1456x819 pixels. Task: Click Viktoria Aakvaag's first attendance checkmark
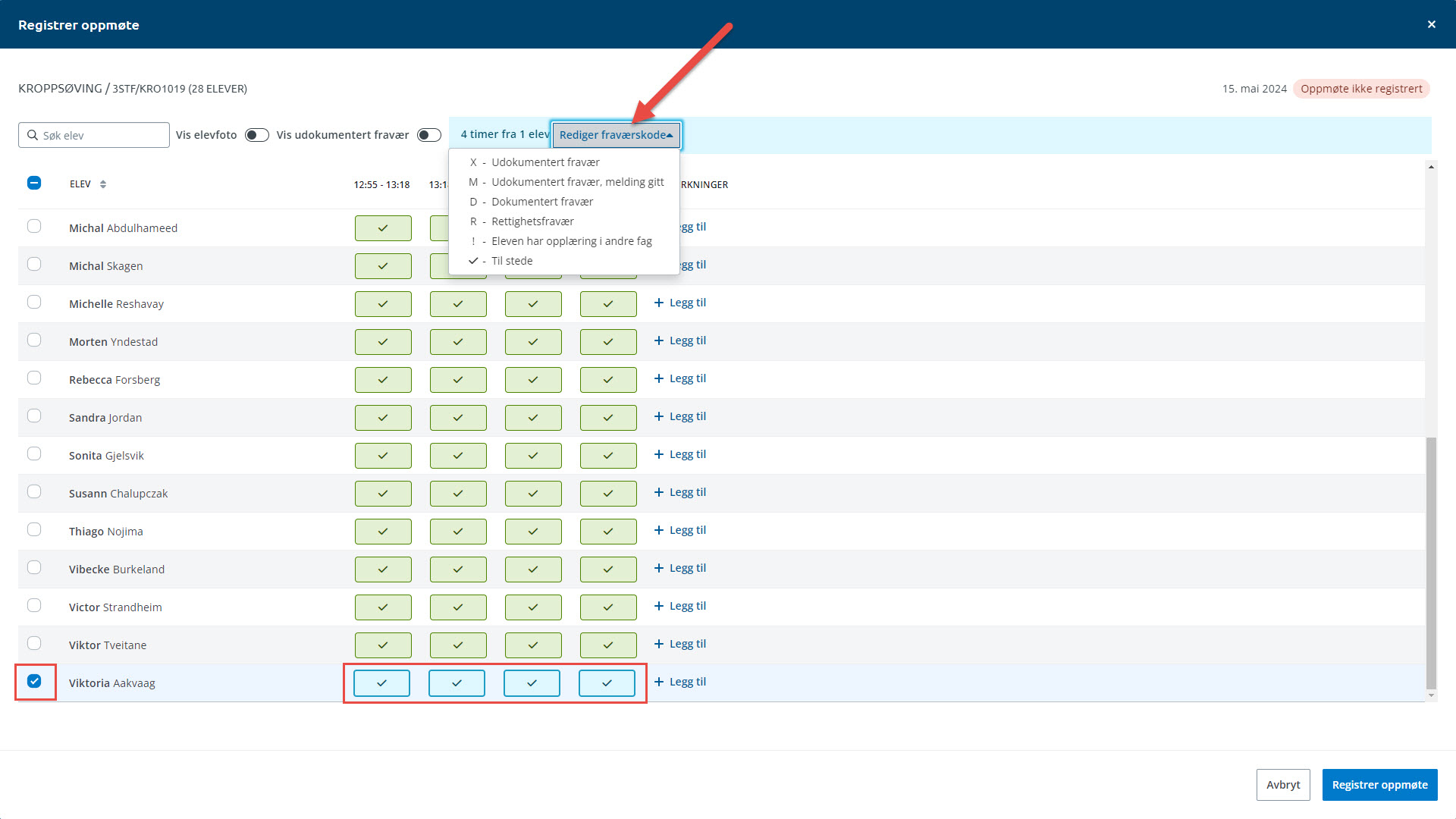pos(381,683)
